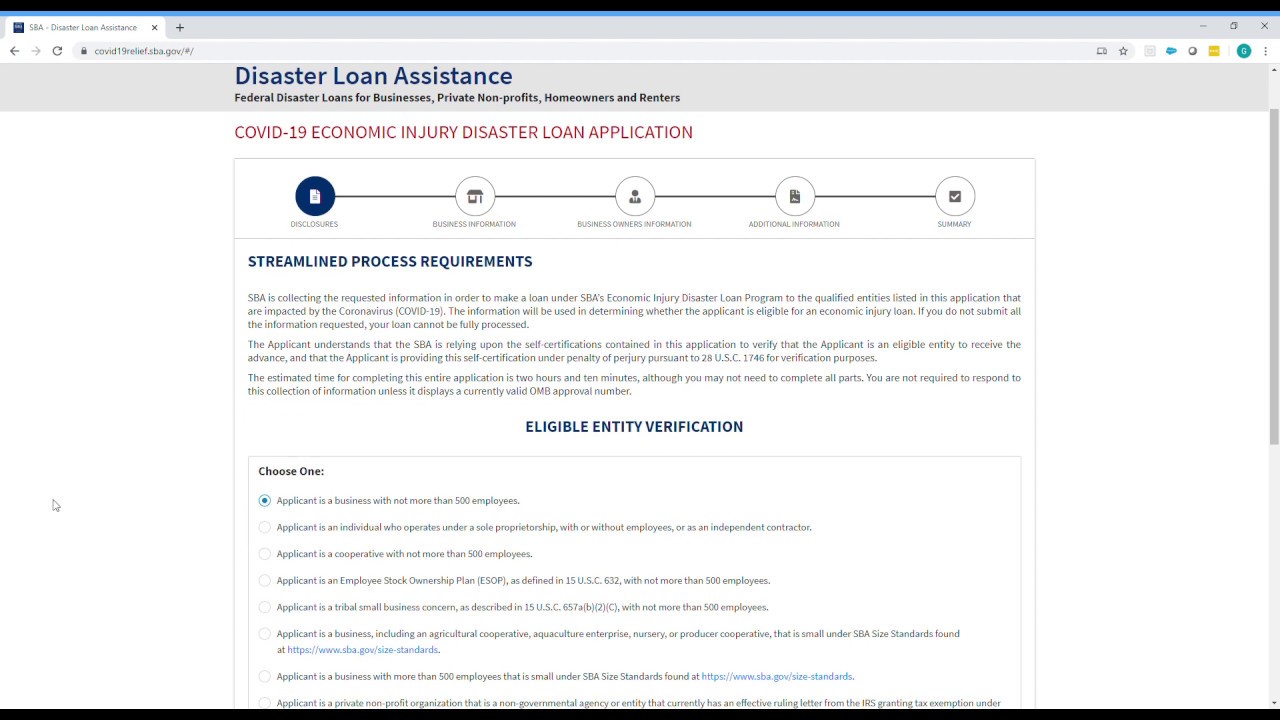
Task: Click the Disaster Loan Assistance heading
Action: tap(373, 76)
